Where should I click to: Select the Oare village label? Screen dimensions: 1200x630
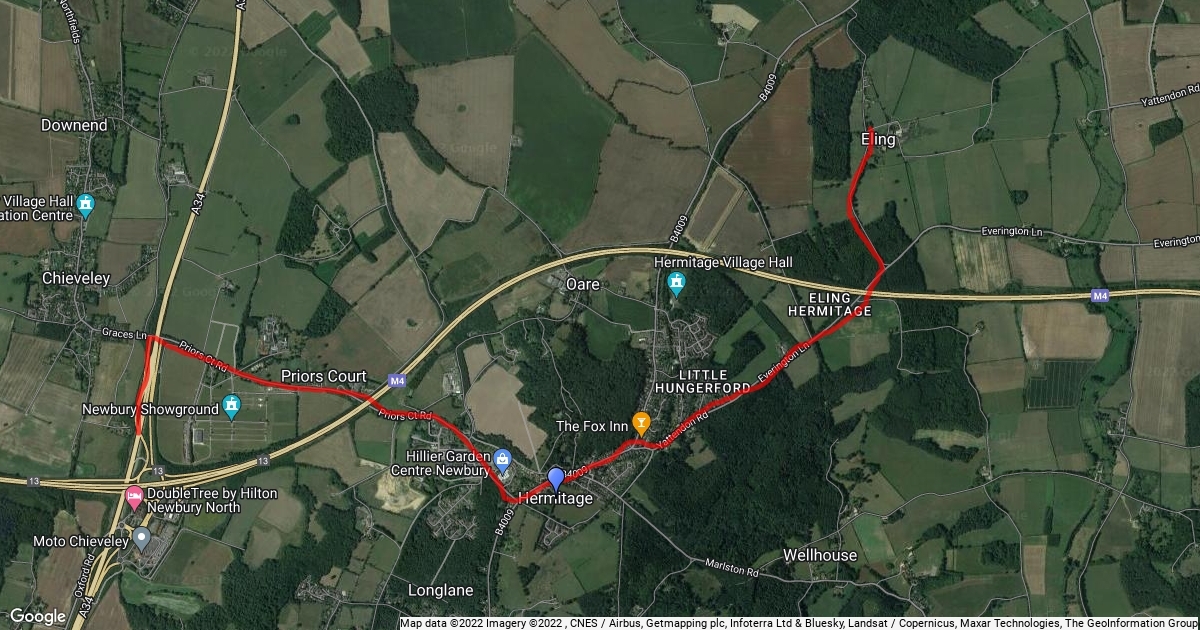point(582,284)
